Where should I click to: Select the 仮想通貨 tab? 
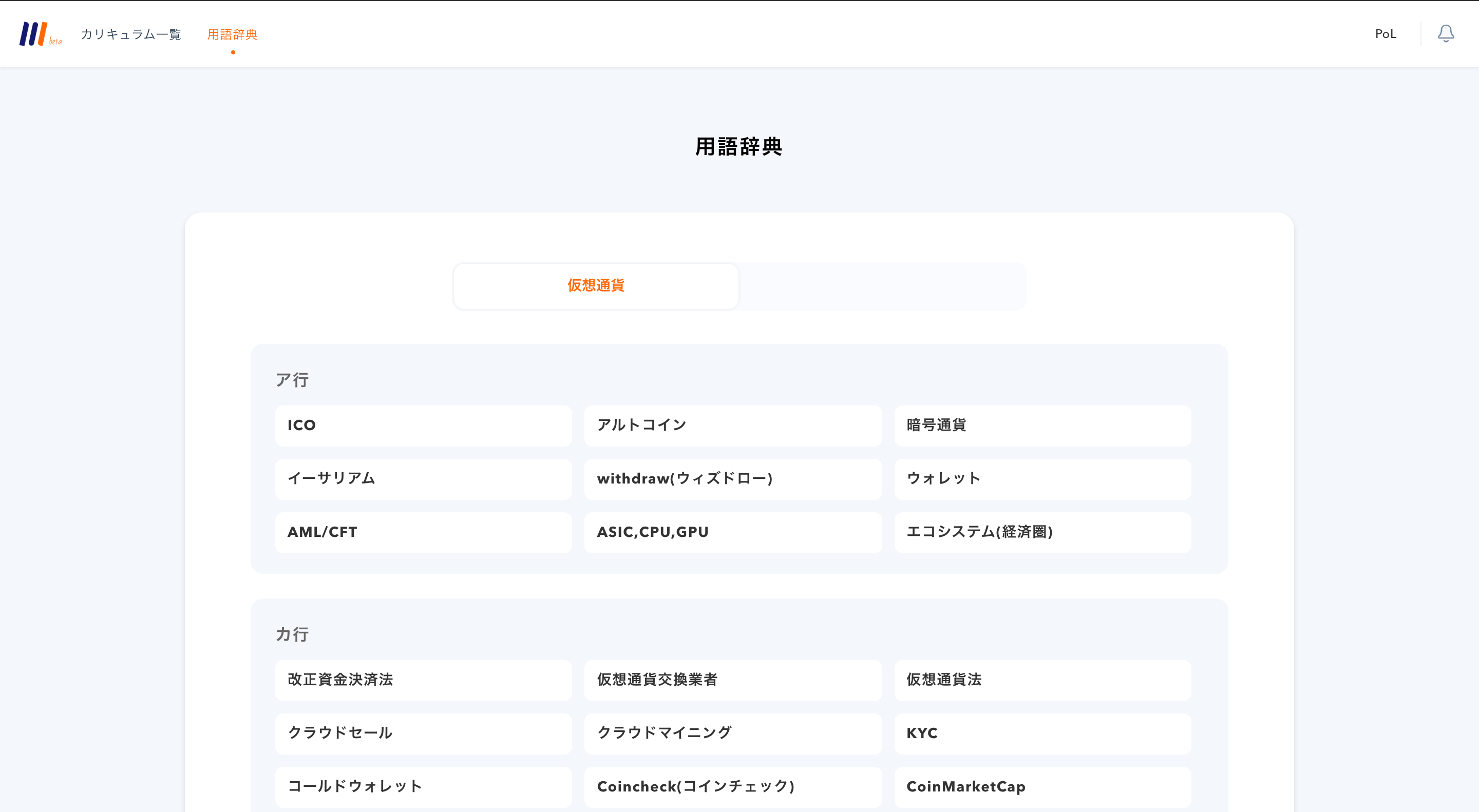(x=595, y=286)
